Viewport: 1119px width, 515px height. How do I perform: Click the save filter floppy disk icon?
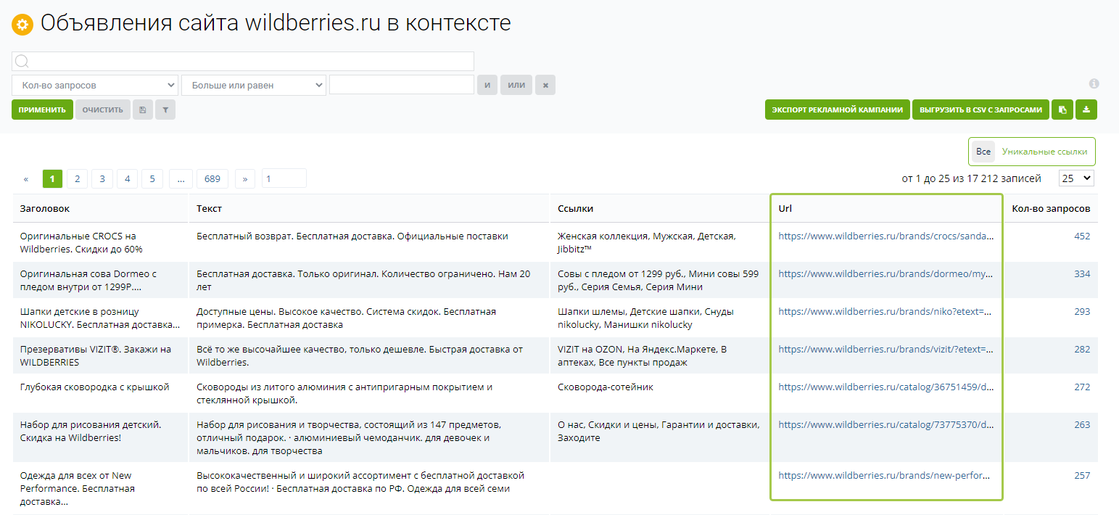[x=143, y=110]
